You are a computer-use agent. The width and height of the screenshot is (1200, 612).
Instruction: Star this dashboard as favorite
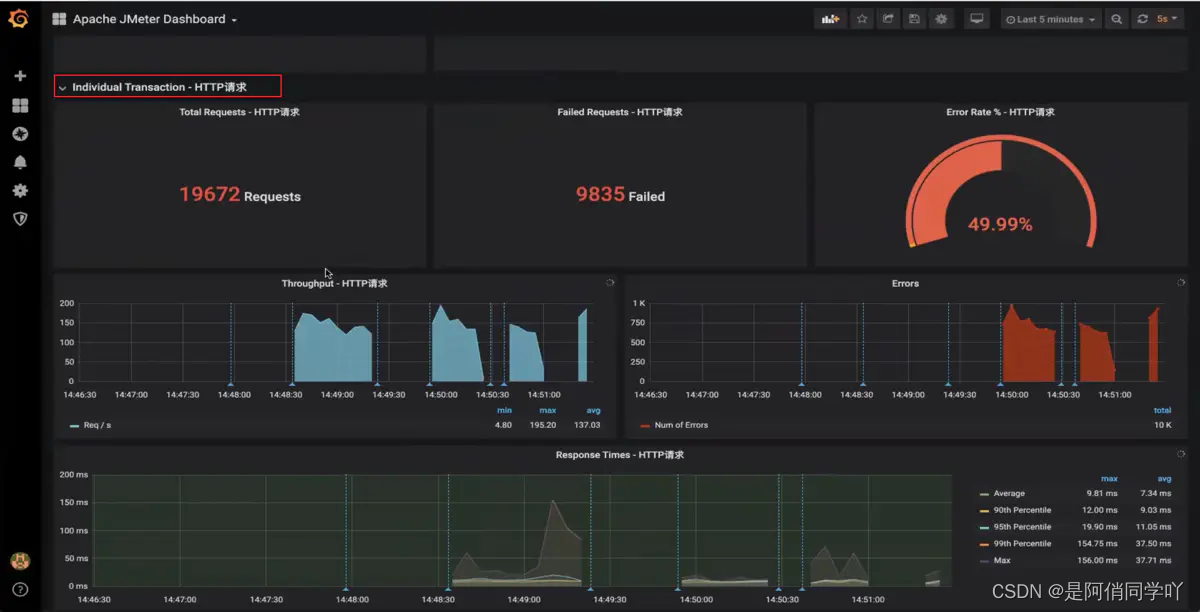coord(861,19)
